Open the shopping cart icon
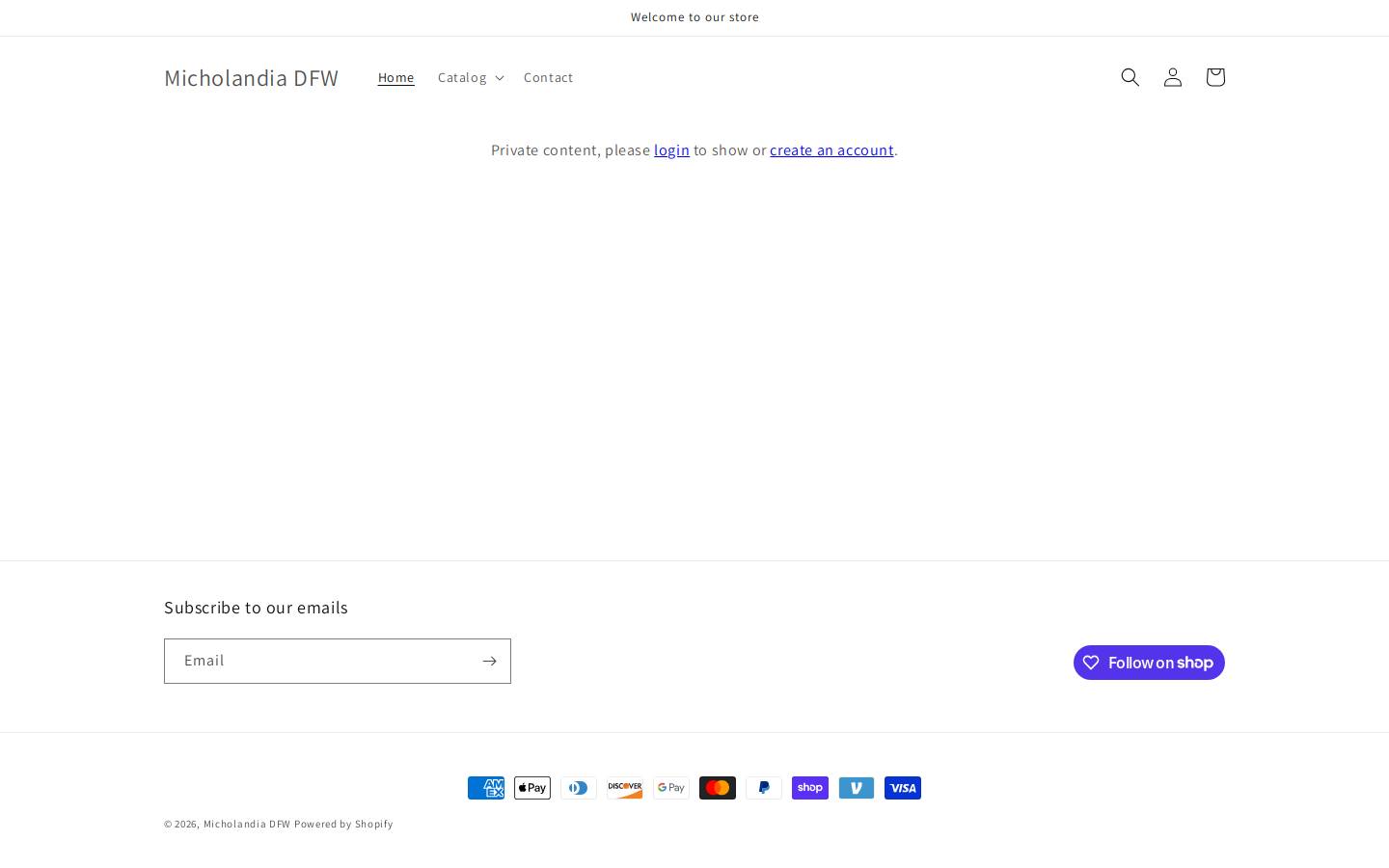1389x868 pixels. click(1214, 77)
